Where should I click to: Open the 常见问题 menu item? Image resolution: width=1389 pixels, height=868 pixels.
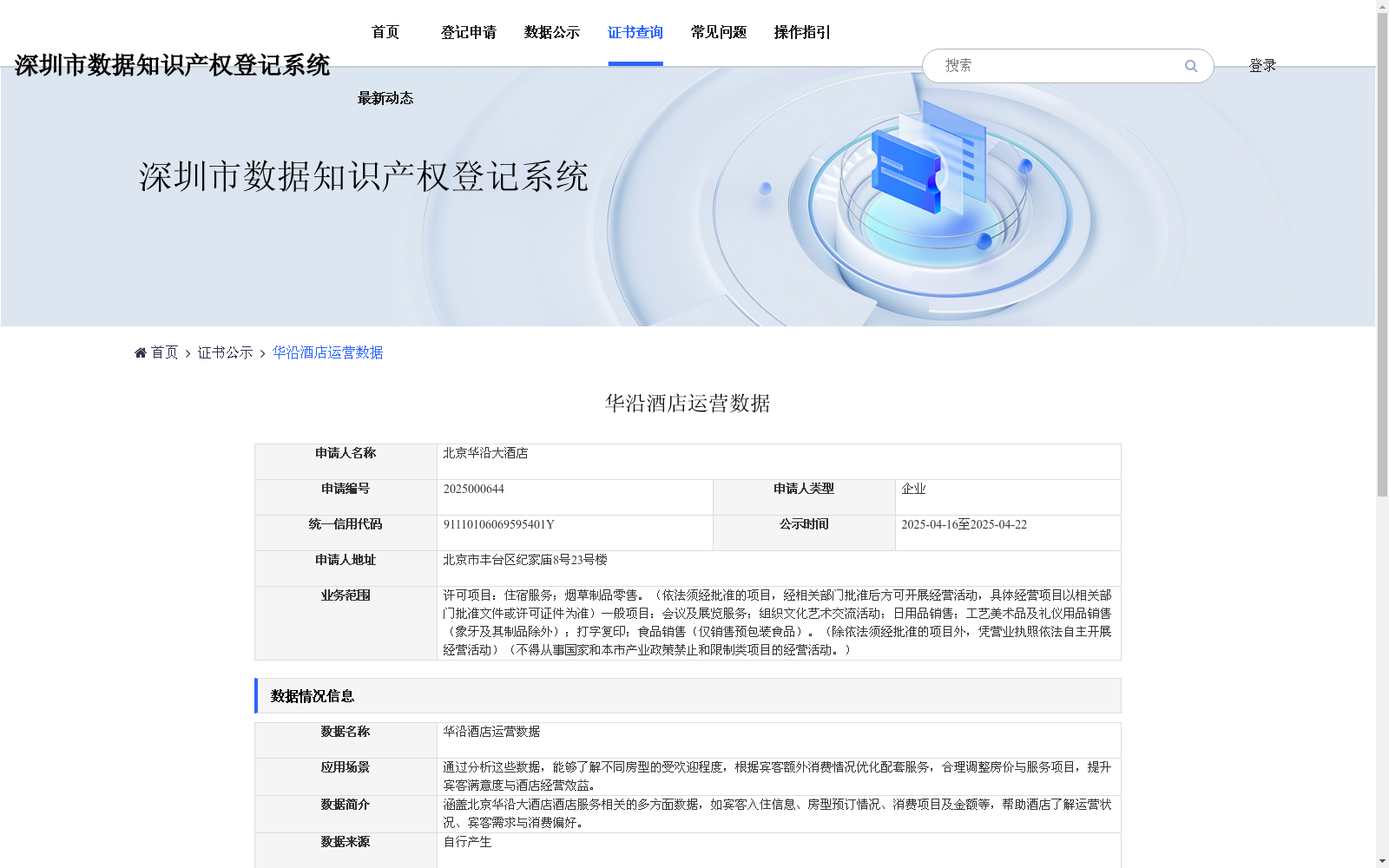[719, 33]
